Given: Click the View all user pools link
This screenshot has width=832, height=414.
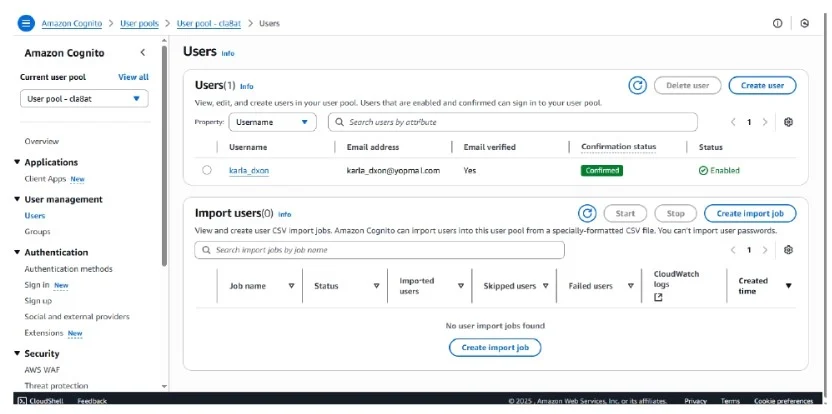Looking at the screenshot, I should tap(133, 77).
